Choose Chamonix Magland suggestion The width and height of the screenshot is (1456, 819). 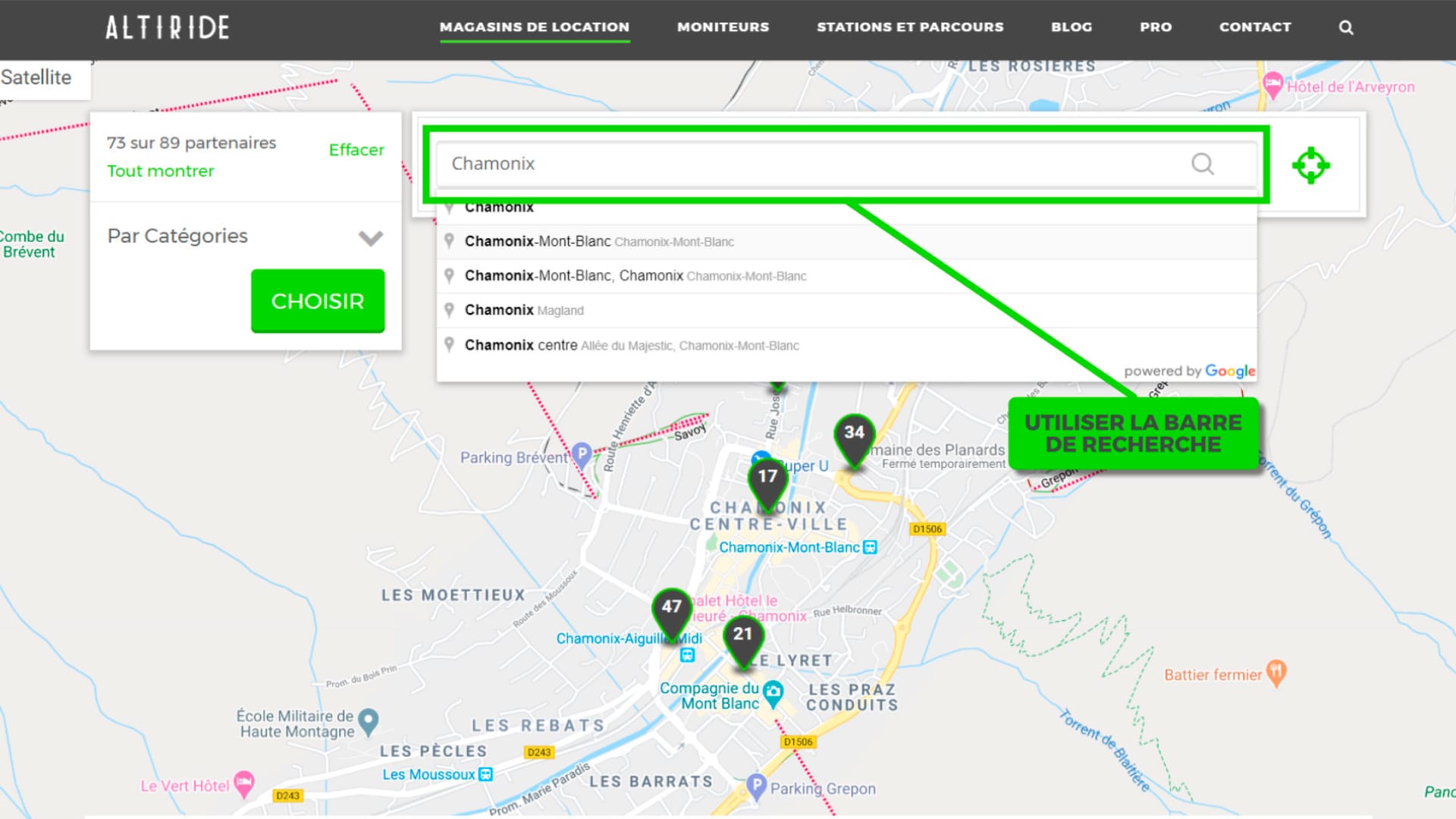[x=846, y=310]
